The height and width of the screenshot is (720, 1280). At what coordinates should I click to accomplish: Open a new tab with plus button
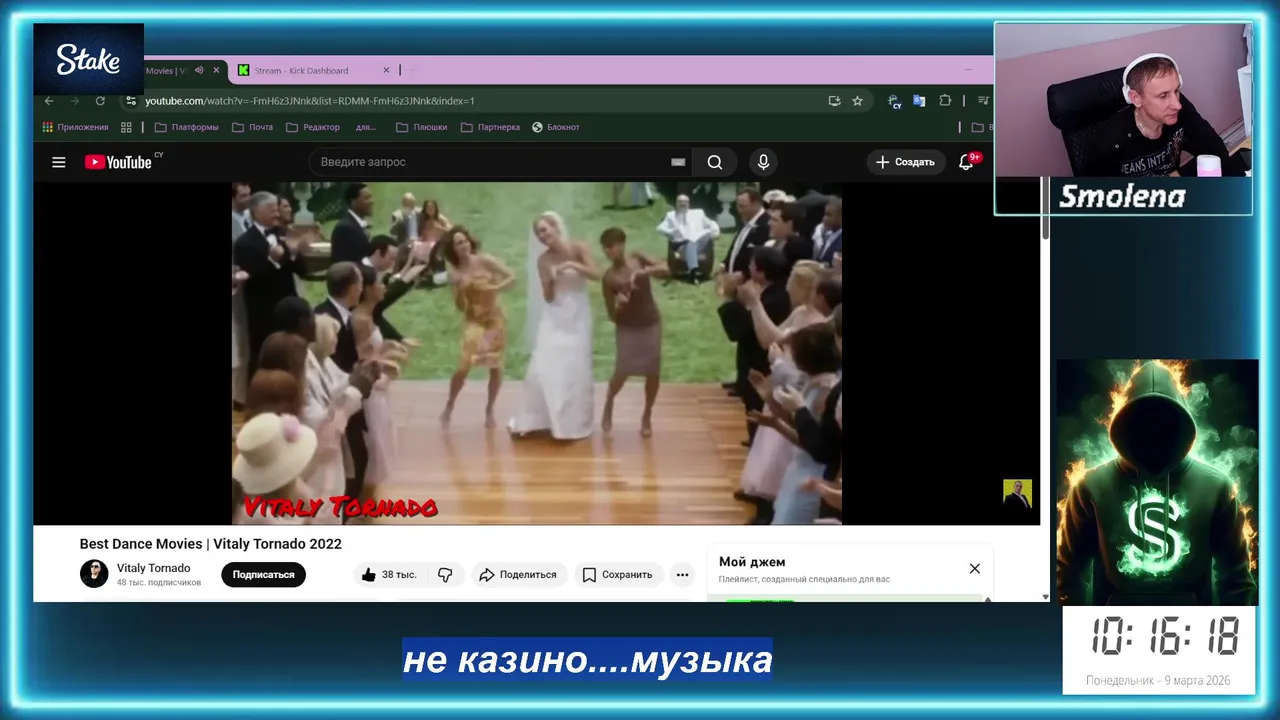pos(412,70)
